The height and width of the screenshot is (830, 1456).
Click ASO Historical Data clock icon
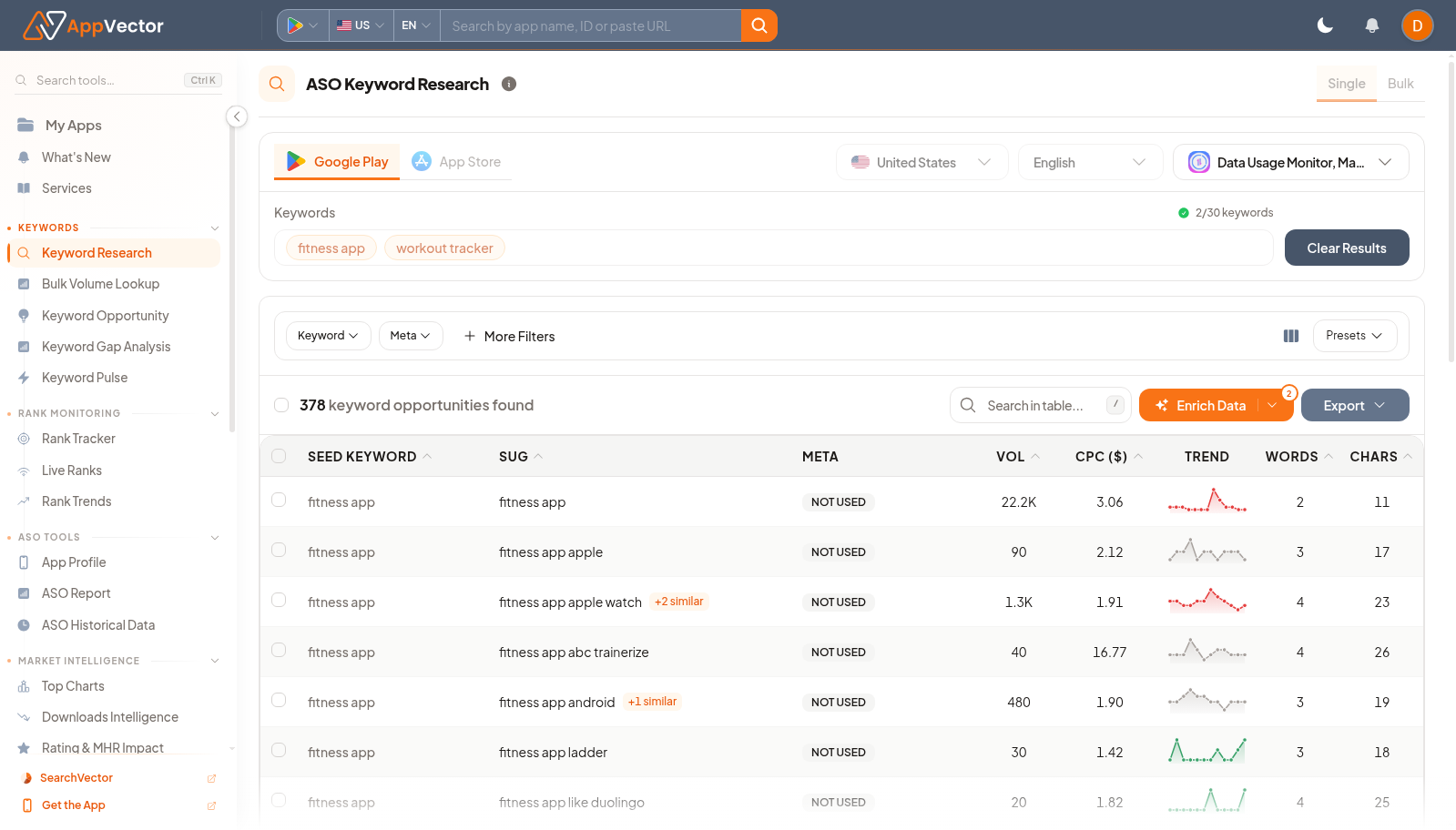pyautogui.click(x=24, y=625)
